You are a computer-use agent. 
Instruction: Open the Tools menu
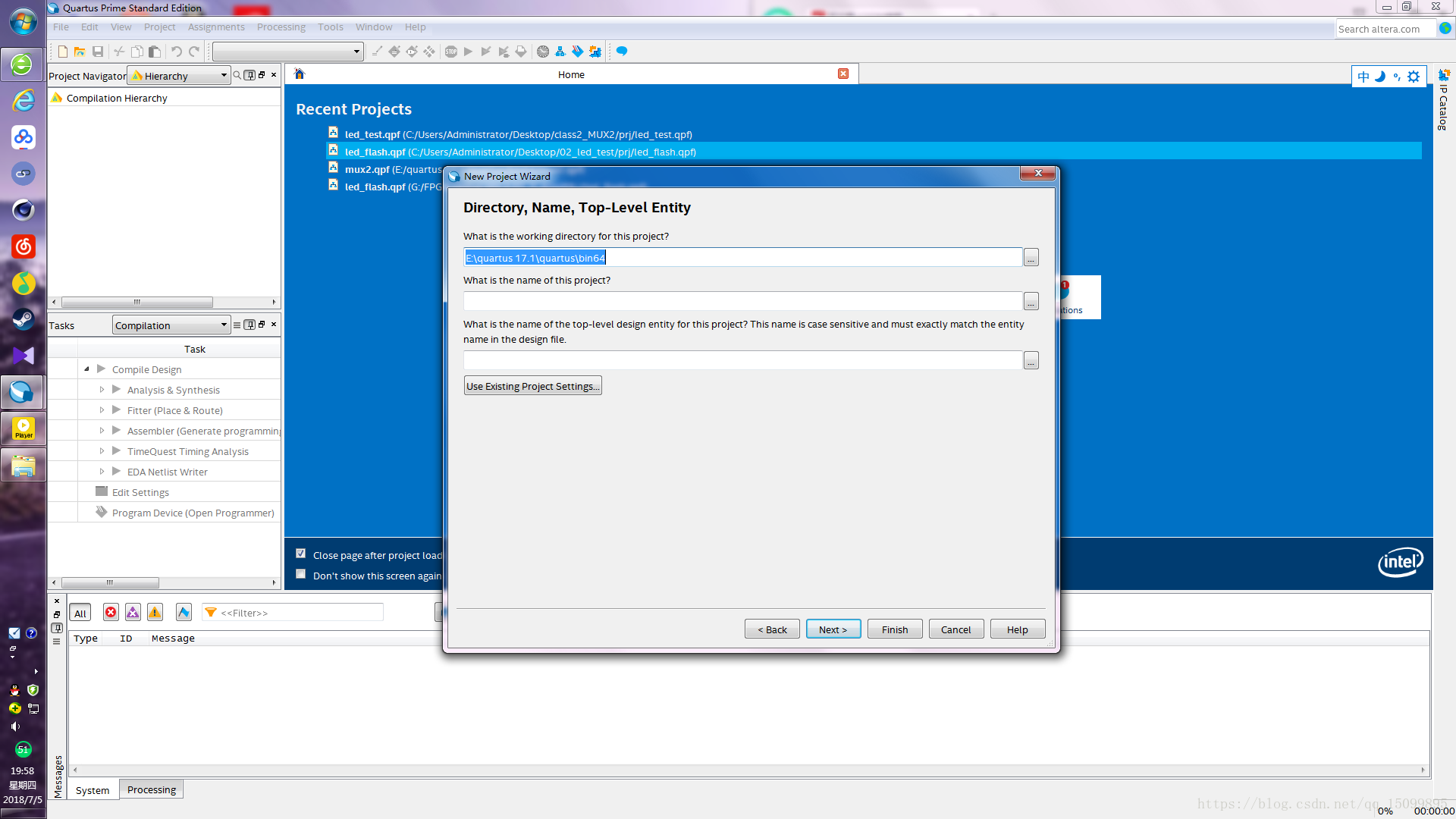(x=331, y=27)
